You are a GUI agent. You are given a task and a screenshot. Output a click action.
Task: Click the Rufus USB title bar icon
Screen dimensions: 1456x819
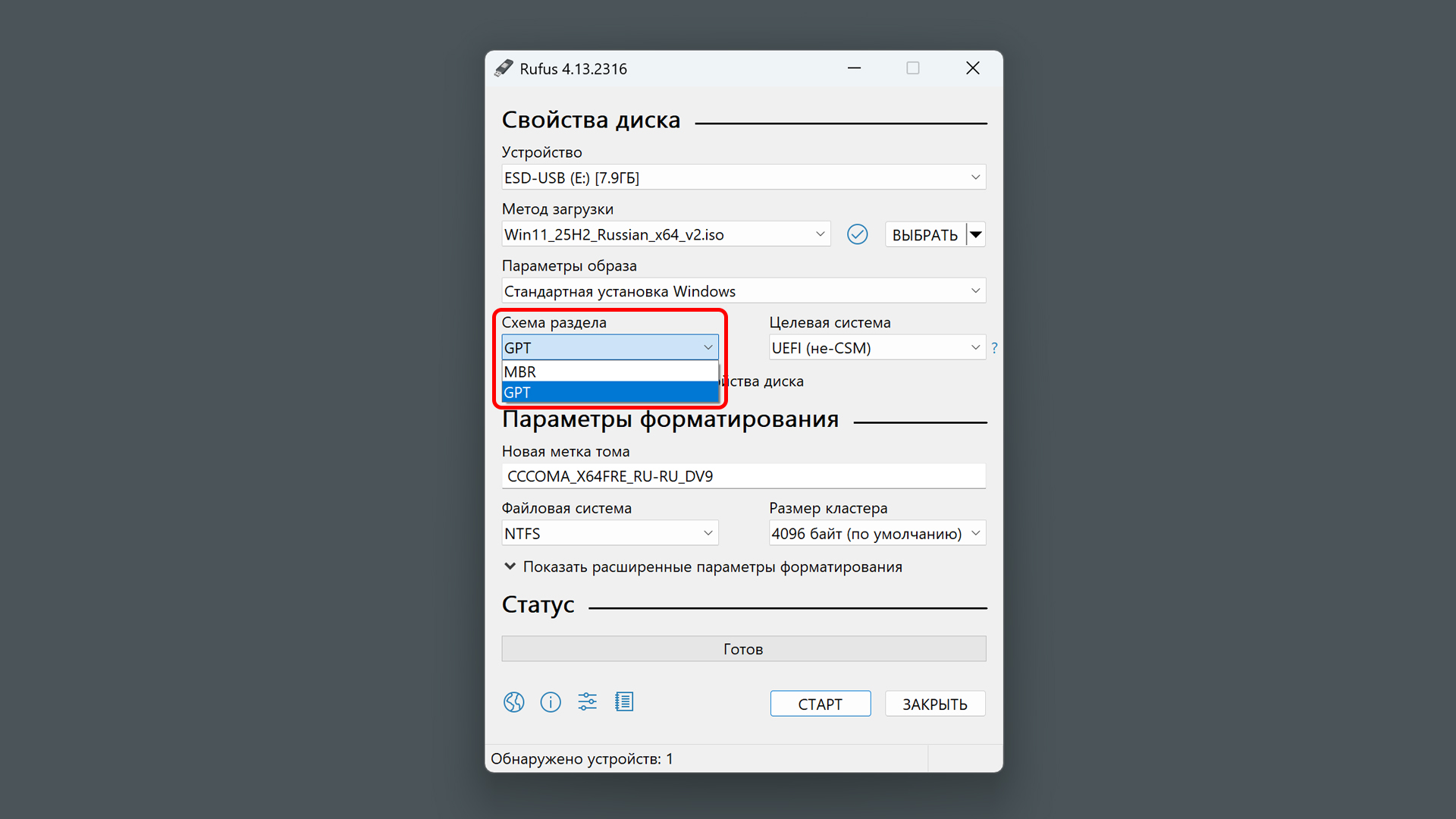pyautogui.click(x=504, y=68)
